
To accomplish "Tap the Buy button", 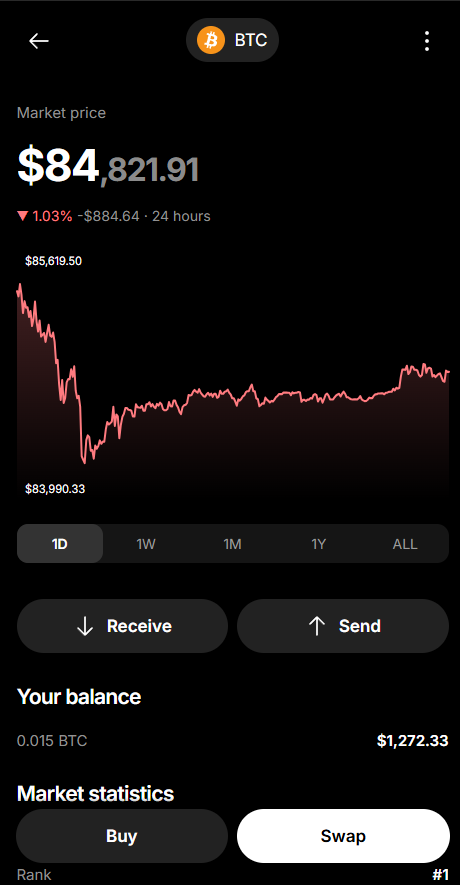I will pyautogui.click(x=122, y=836).
